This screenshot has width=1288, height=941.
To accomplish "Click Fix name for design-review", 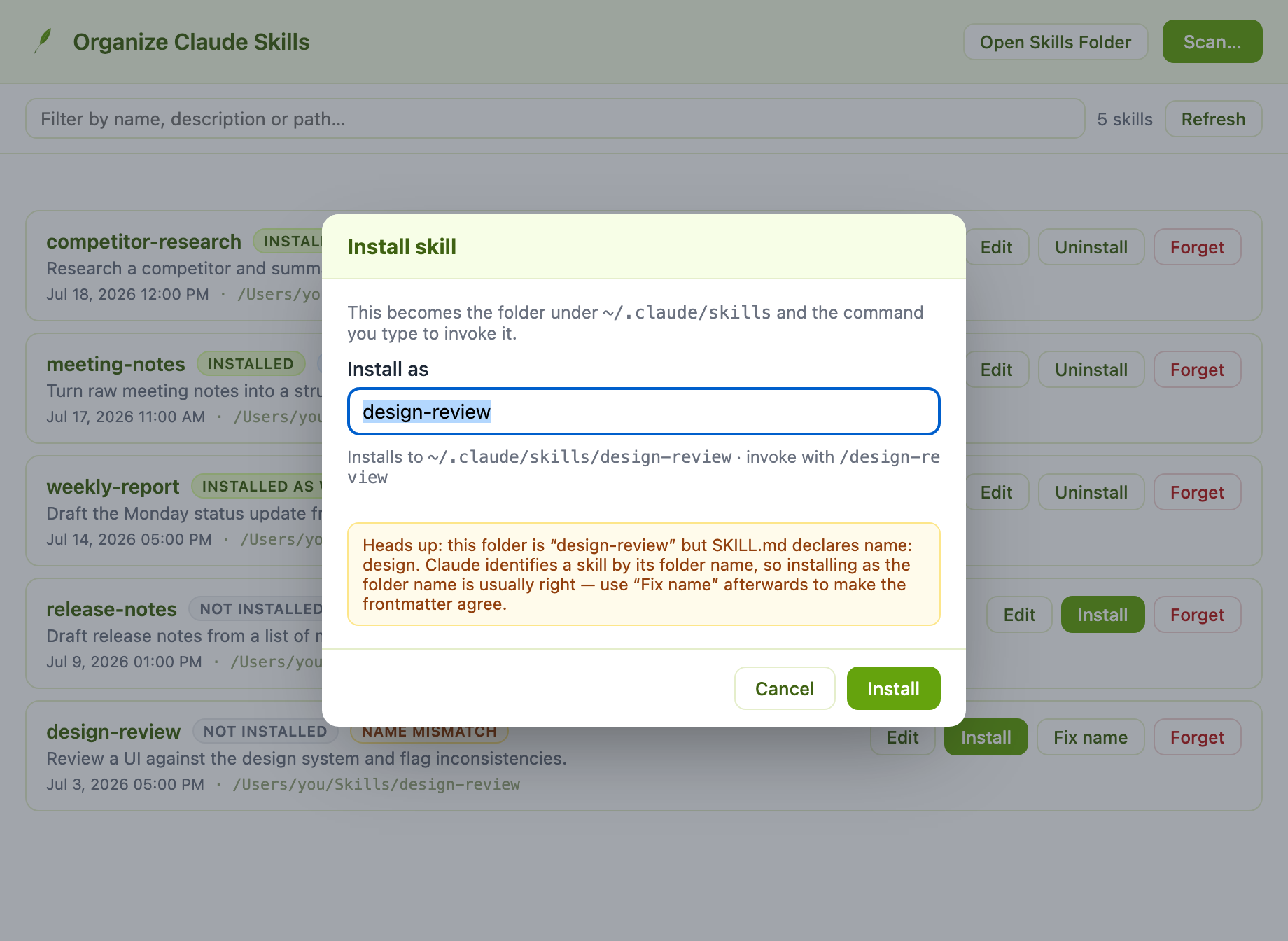I will [1091, 737].
